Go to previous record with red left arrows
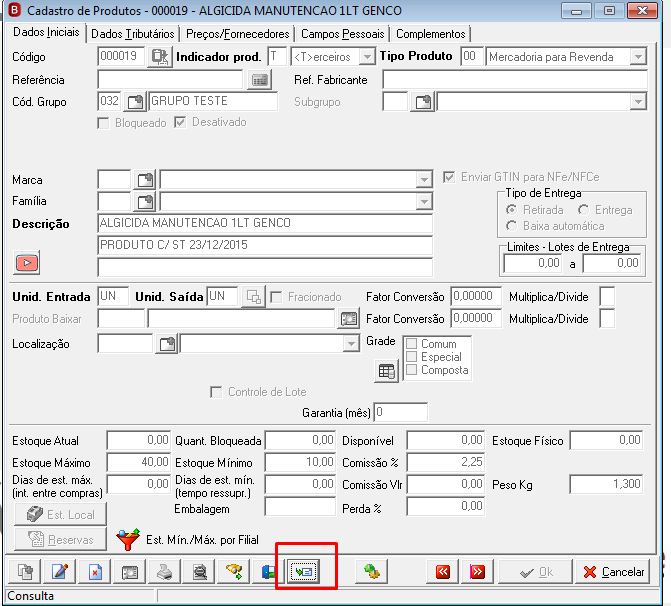671x606 pixels. pyautogui.click(x=443, y=572)
